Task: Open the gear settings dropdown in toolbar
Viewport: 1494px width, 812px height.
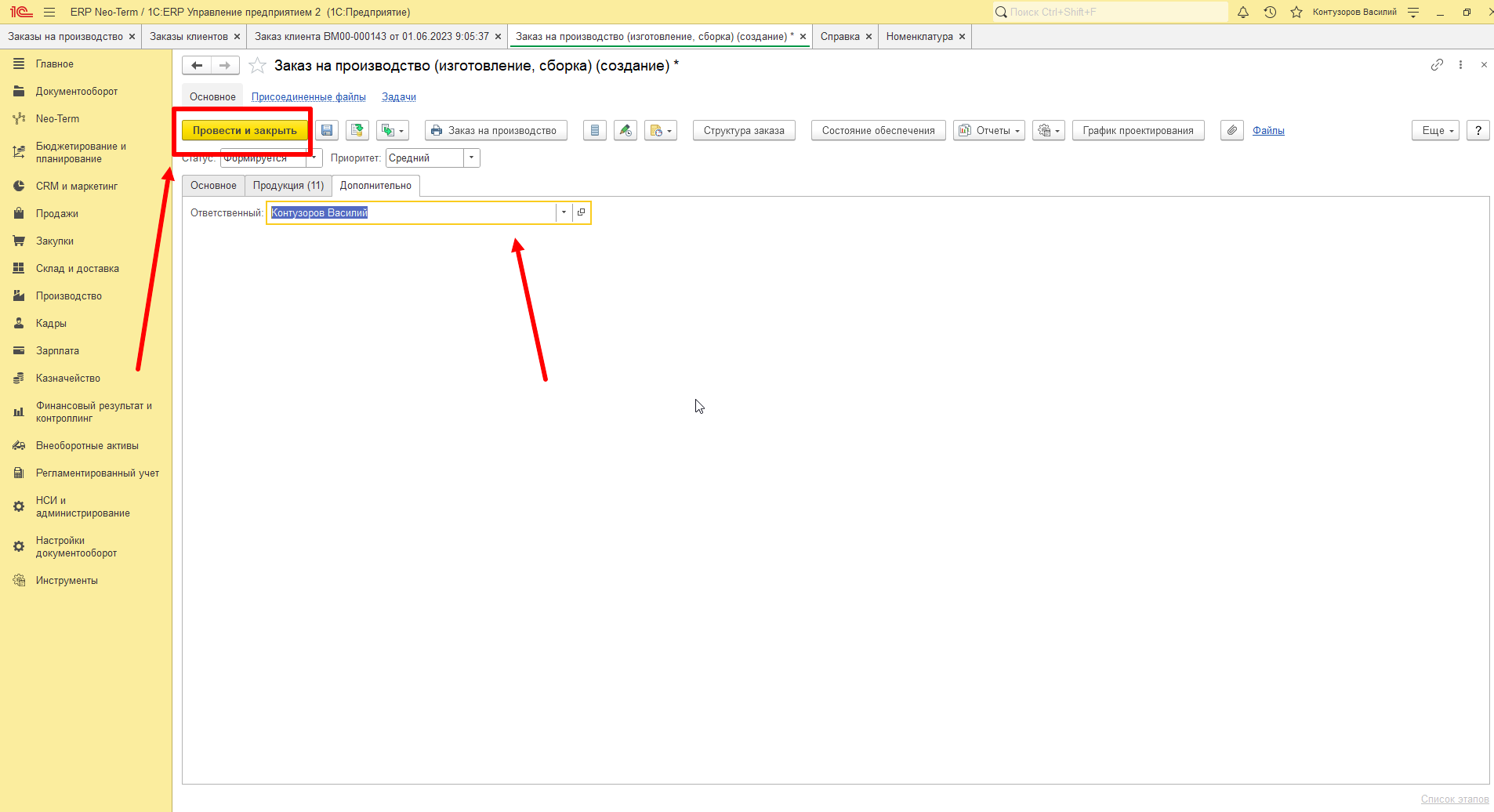Action: 1049,130
